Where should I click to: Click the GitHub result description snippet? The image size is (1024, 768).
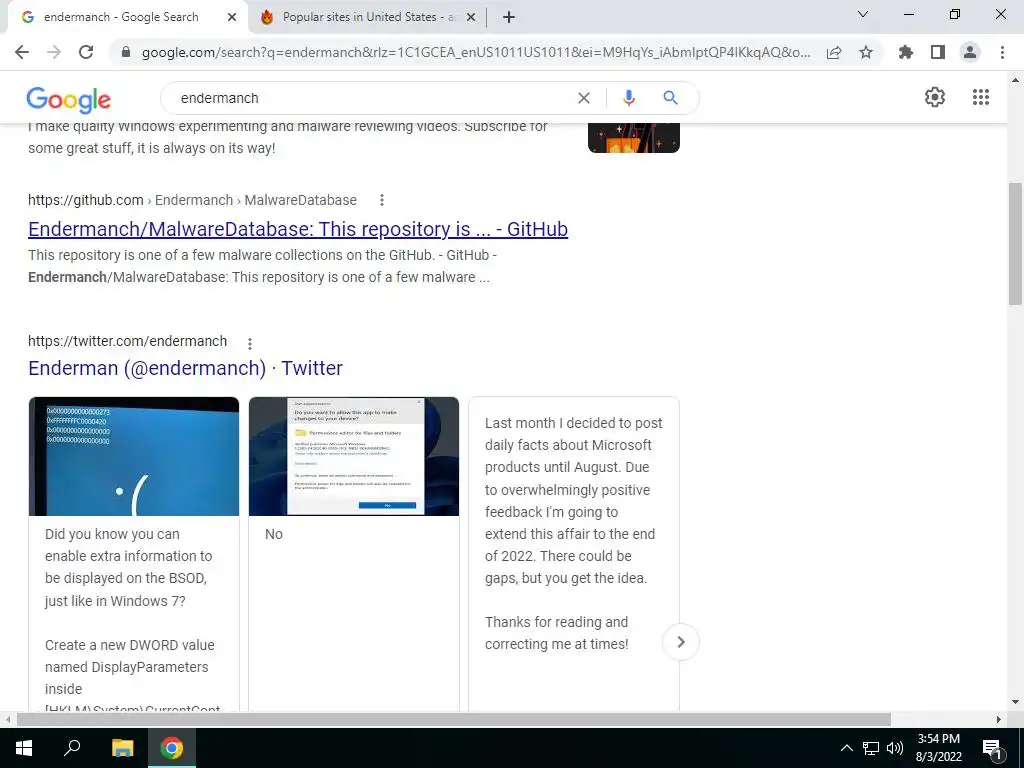tap(263, 266)
